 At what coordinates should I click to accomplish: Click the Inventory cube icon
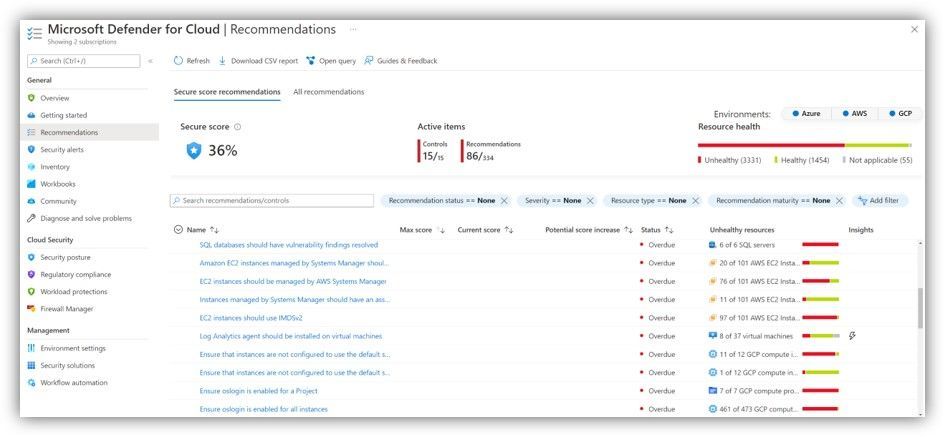31,167
